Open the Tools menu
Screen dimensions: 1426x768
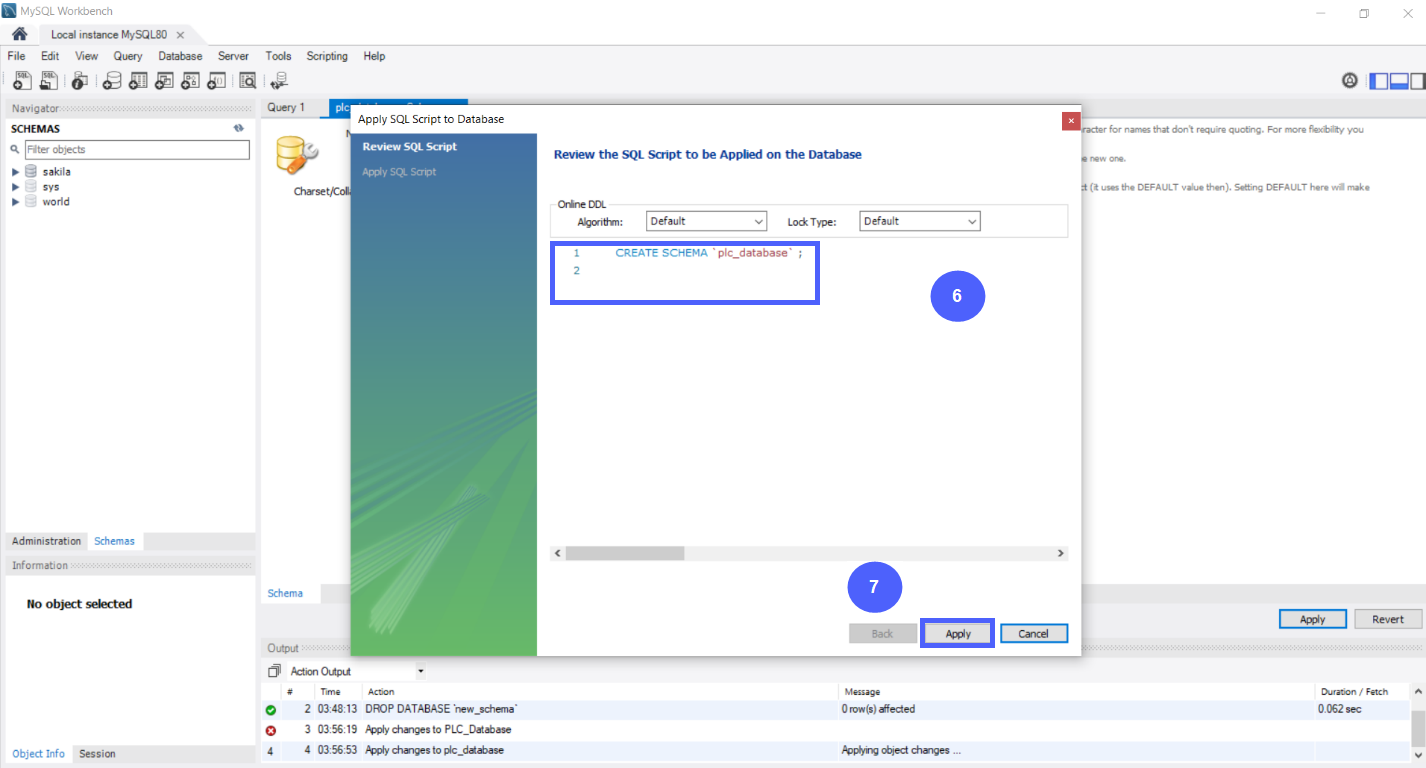(x=278, y=56)
